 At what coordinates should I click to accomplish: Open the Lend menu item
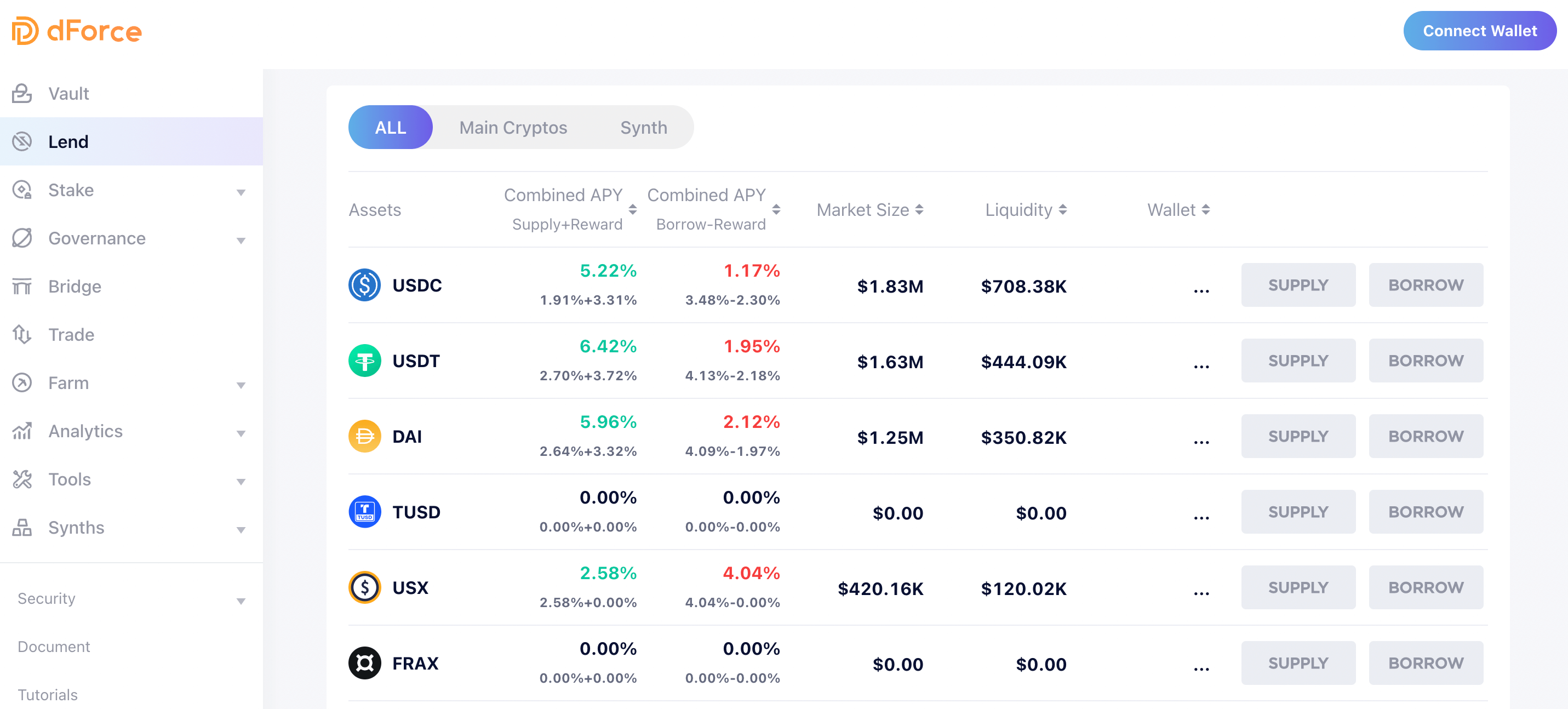(x=131, y=141)
